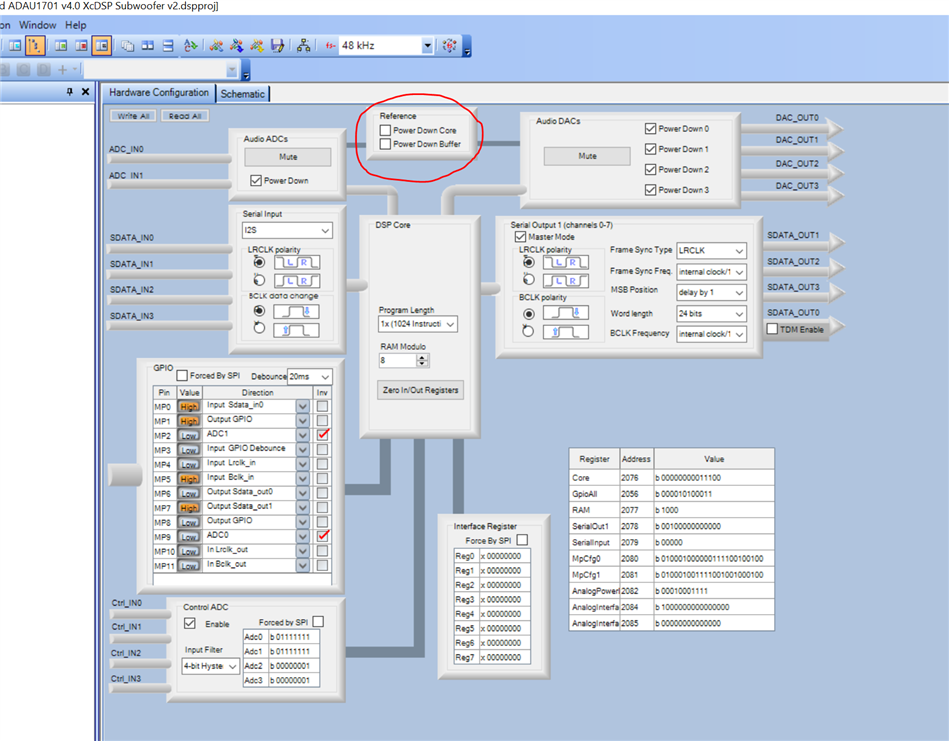Enable the Power Down Buffer checkbox
The width and height of the screenshot is (949, 741).
[385, 144]
